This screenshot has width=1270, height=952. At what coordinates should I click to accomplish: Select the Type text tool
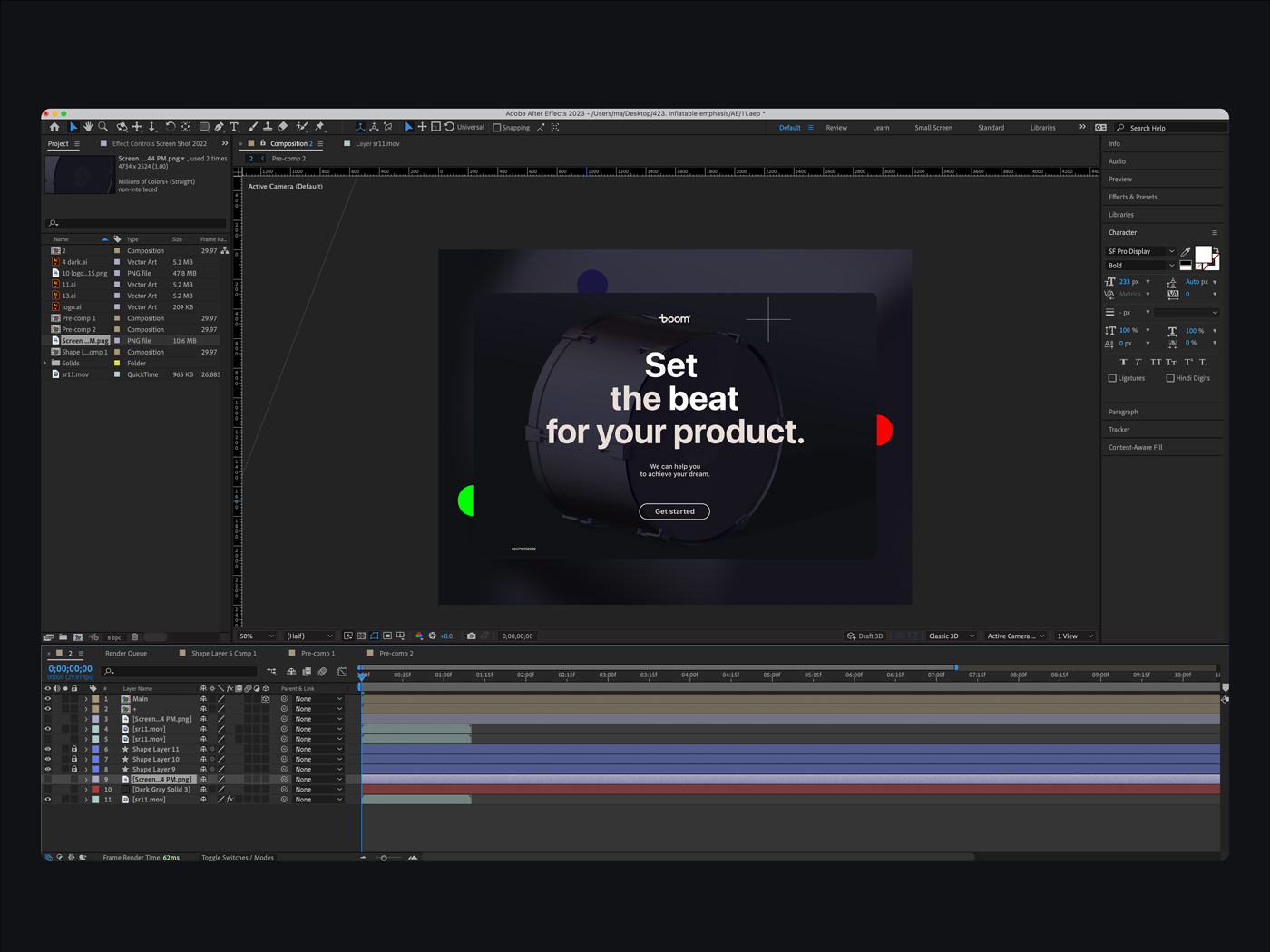tap(234, 127)
